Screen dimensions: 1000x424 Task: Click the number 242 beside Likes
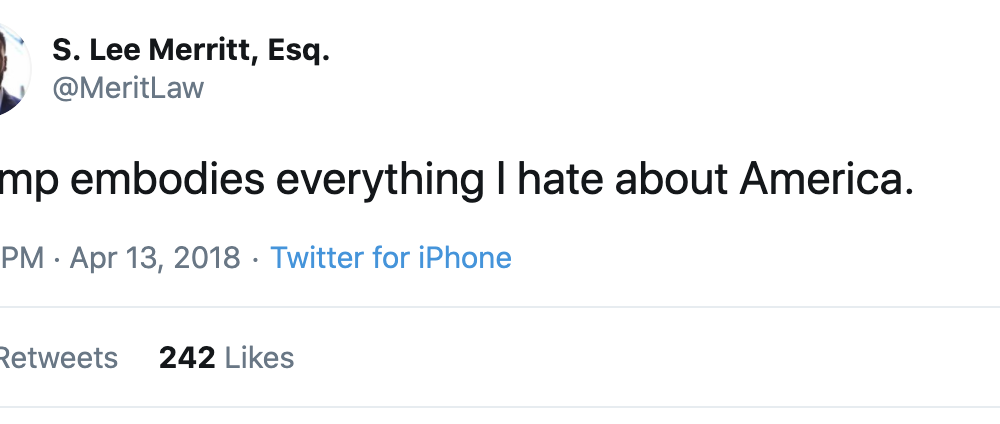click(187, 357)
